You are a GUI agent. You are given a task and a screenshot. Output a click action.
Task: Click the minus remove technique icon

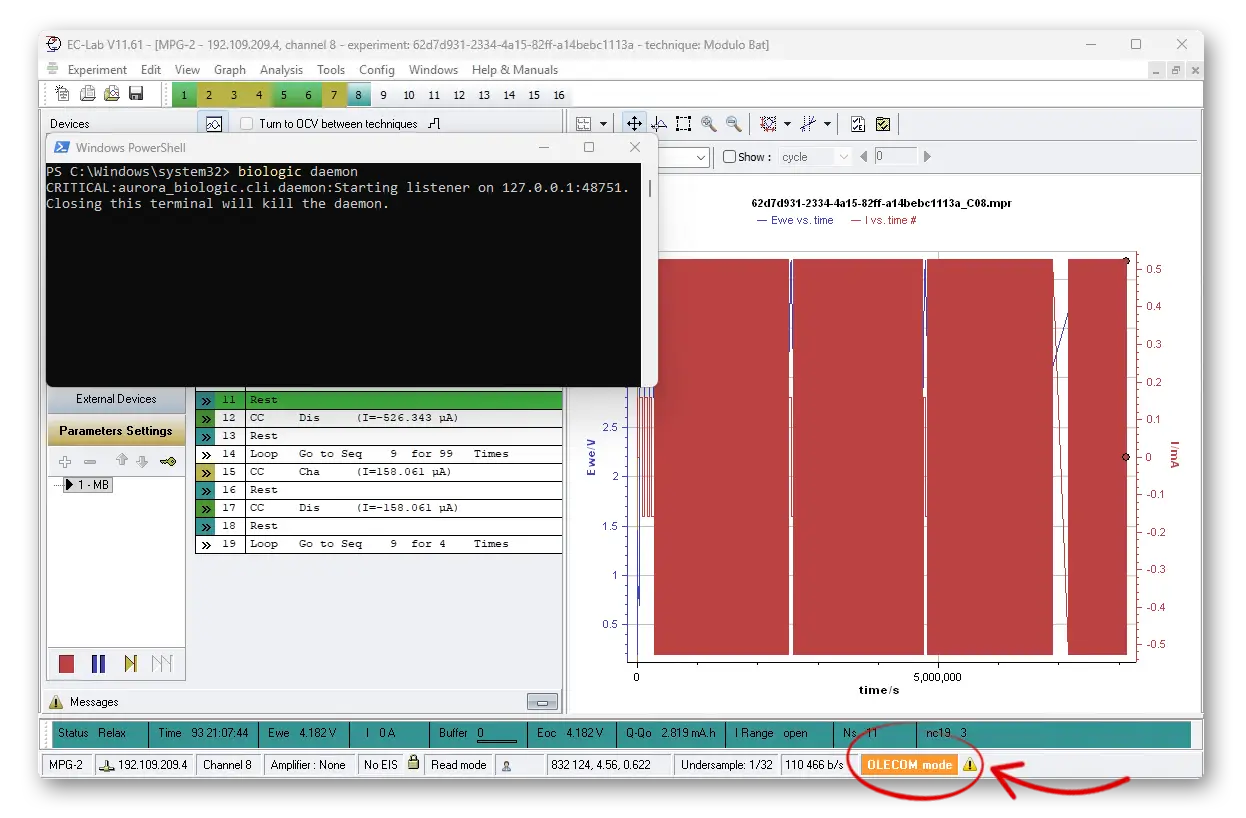[x=90, y=462]
